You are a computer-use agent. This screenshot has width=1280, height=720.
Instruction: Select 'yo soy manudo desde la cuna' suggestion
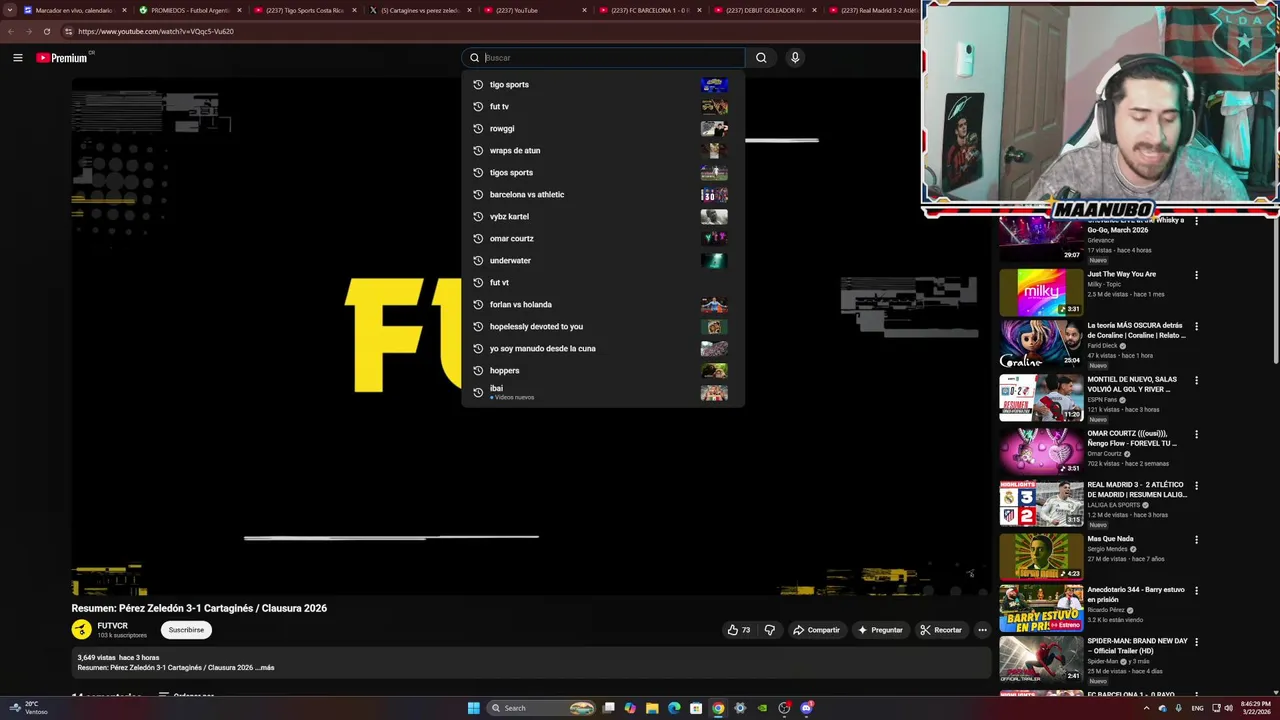tap(602, 349)
